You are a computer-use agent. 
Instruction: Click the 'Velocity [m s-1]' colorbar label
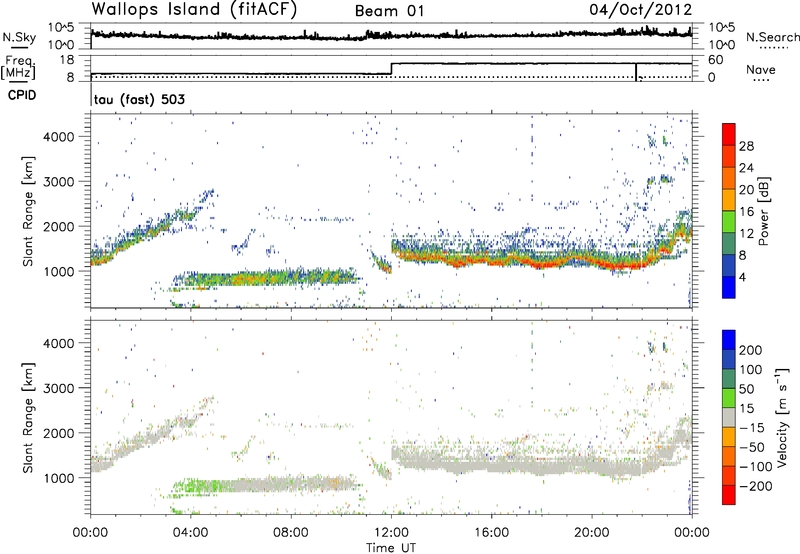tap(782, 417)
